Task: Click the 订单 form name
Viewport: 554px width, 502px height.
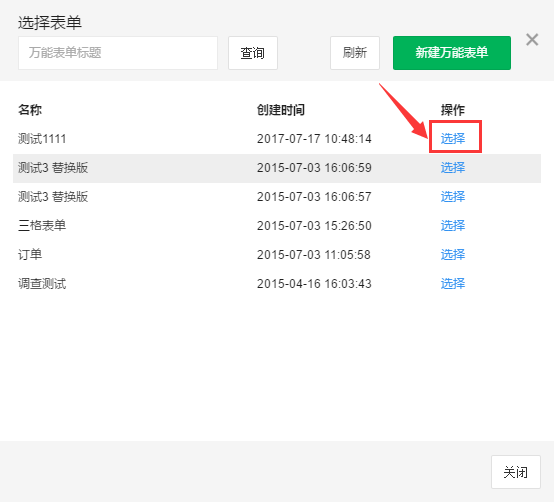Action: pyautogui.click(x=30, y=254)
